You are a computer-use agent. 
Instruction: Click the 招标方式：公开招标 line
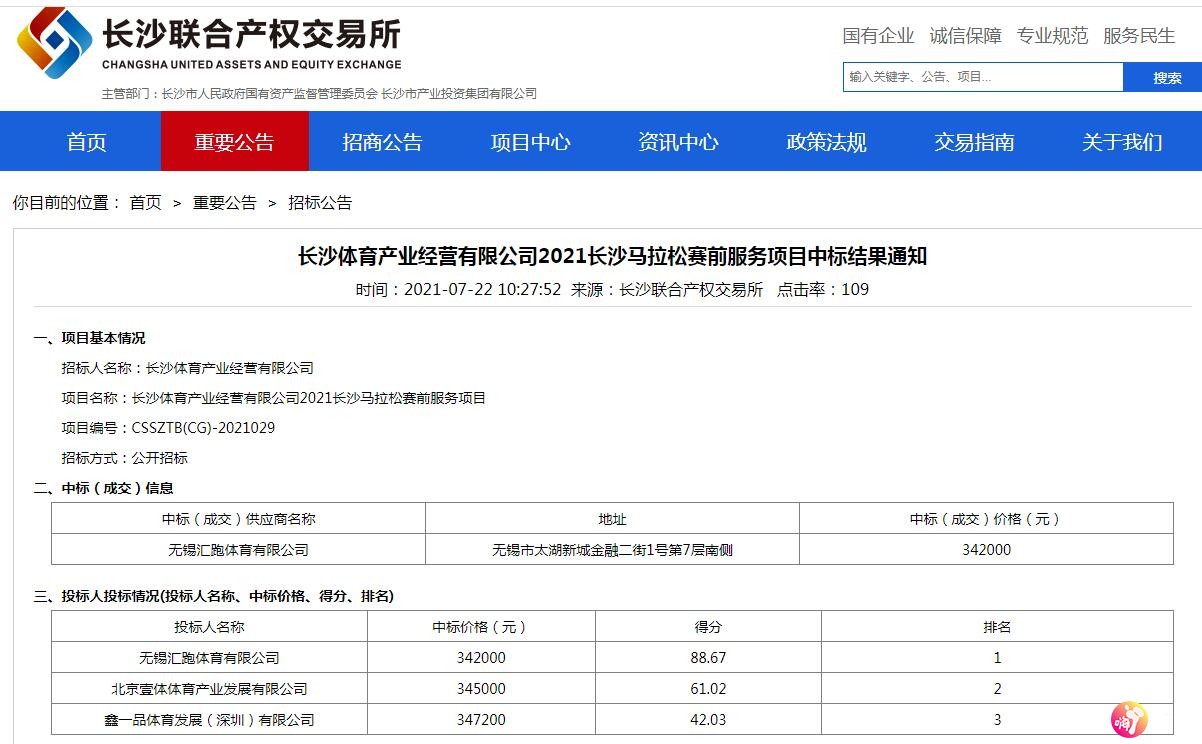point(124,458)
